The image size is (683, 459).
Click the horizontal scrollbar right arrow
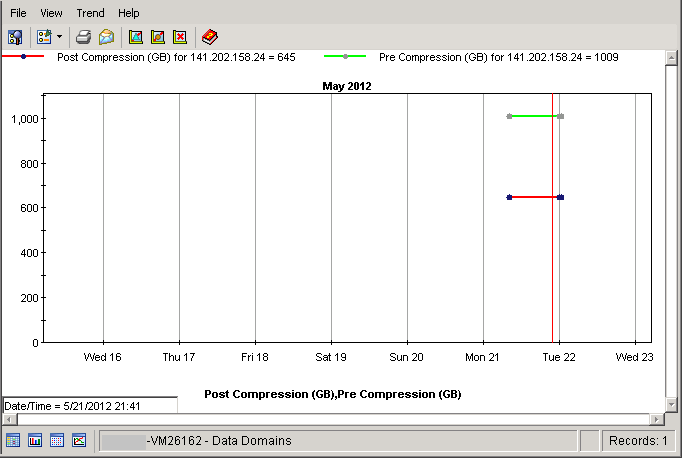pyautogui.click(x=656, y=419)
